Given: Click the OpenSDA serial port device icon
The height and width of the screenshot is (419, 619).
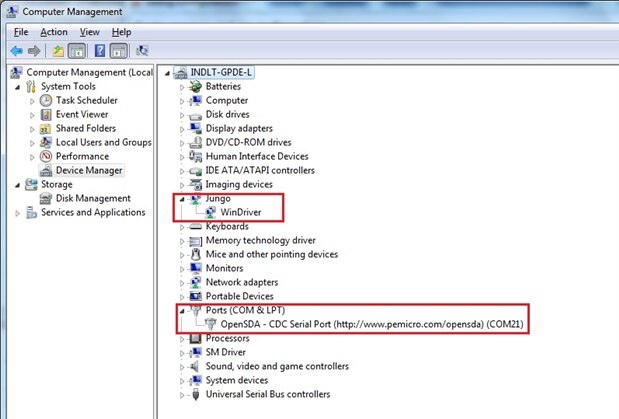Looking at the screenshot, I should (210, 324).
